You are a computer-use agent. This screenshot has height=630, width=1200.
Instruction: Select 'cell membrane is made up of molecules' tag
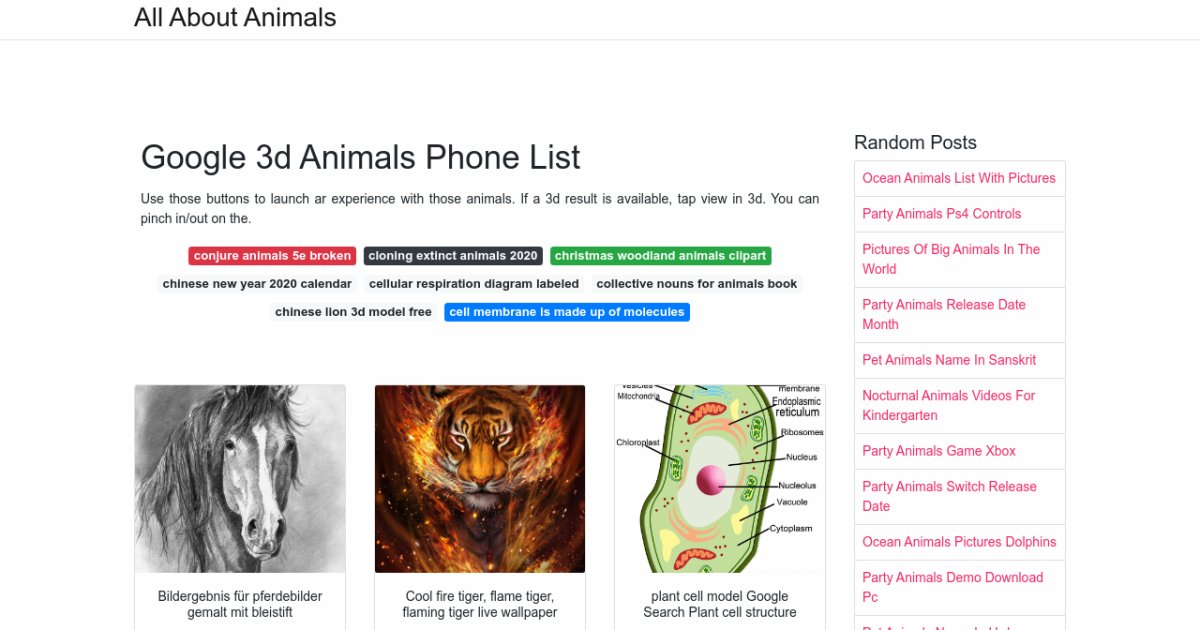[x=567, y=312]
